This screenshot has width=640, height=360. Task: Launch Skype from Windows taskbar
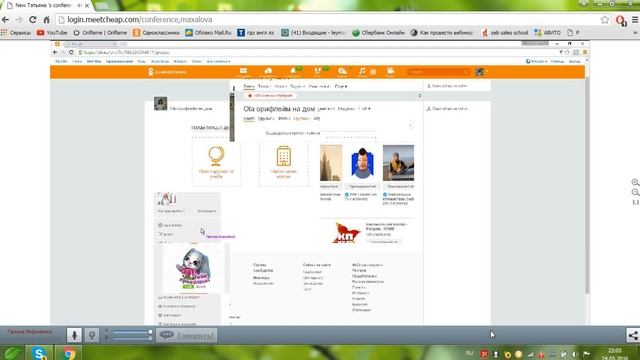(40, 353)
